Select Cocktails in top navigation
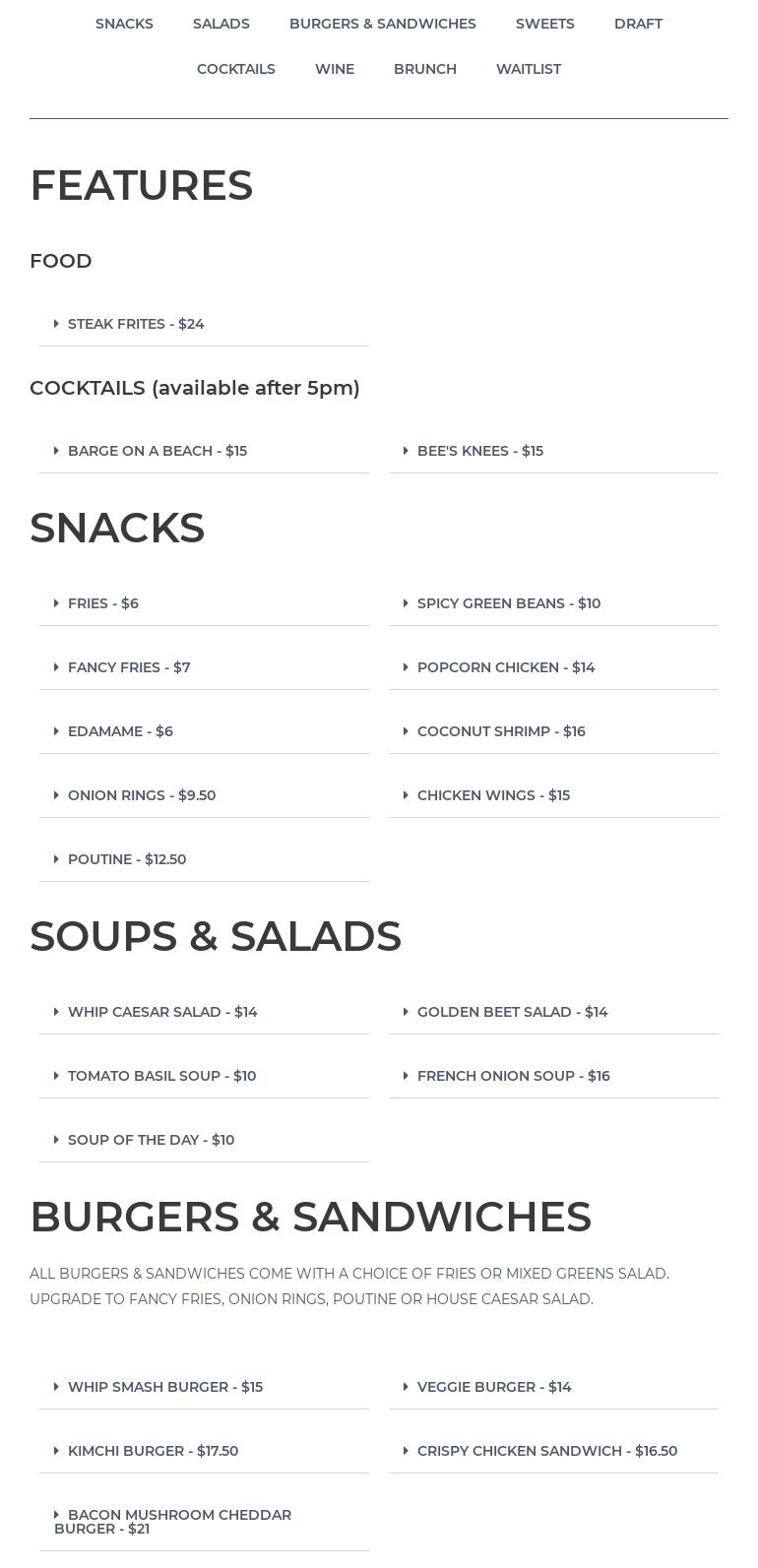 [x=236, y=69]
